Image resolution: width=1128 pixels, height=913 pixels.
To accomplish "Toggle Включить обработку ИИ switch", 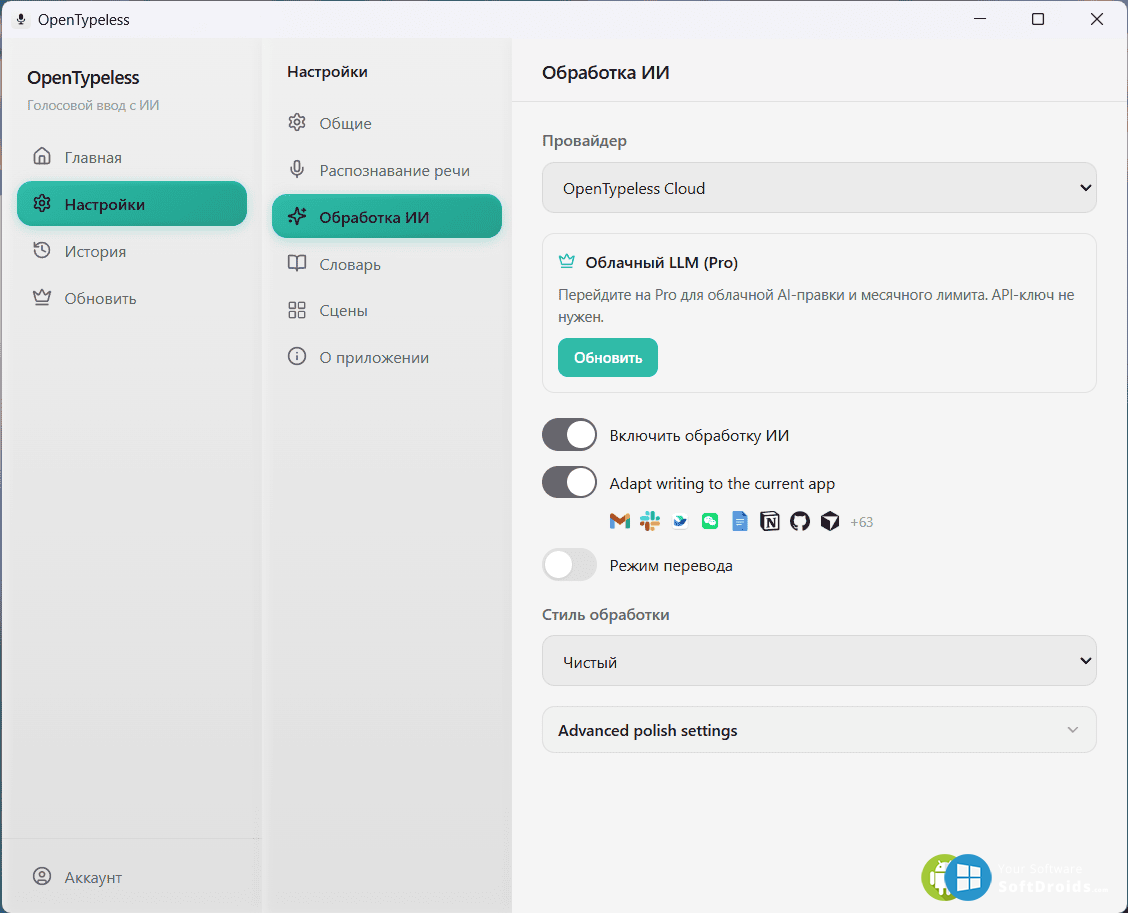I will [x=569, y=435].
